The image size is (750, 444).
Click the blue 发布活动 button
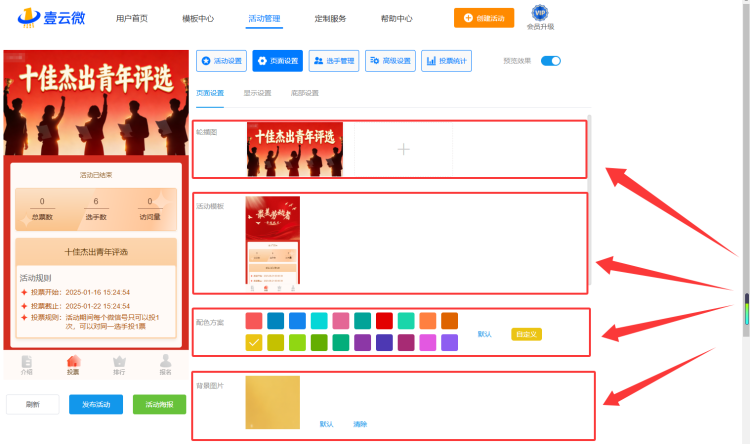click(x=96, y=404)
